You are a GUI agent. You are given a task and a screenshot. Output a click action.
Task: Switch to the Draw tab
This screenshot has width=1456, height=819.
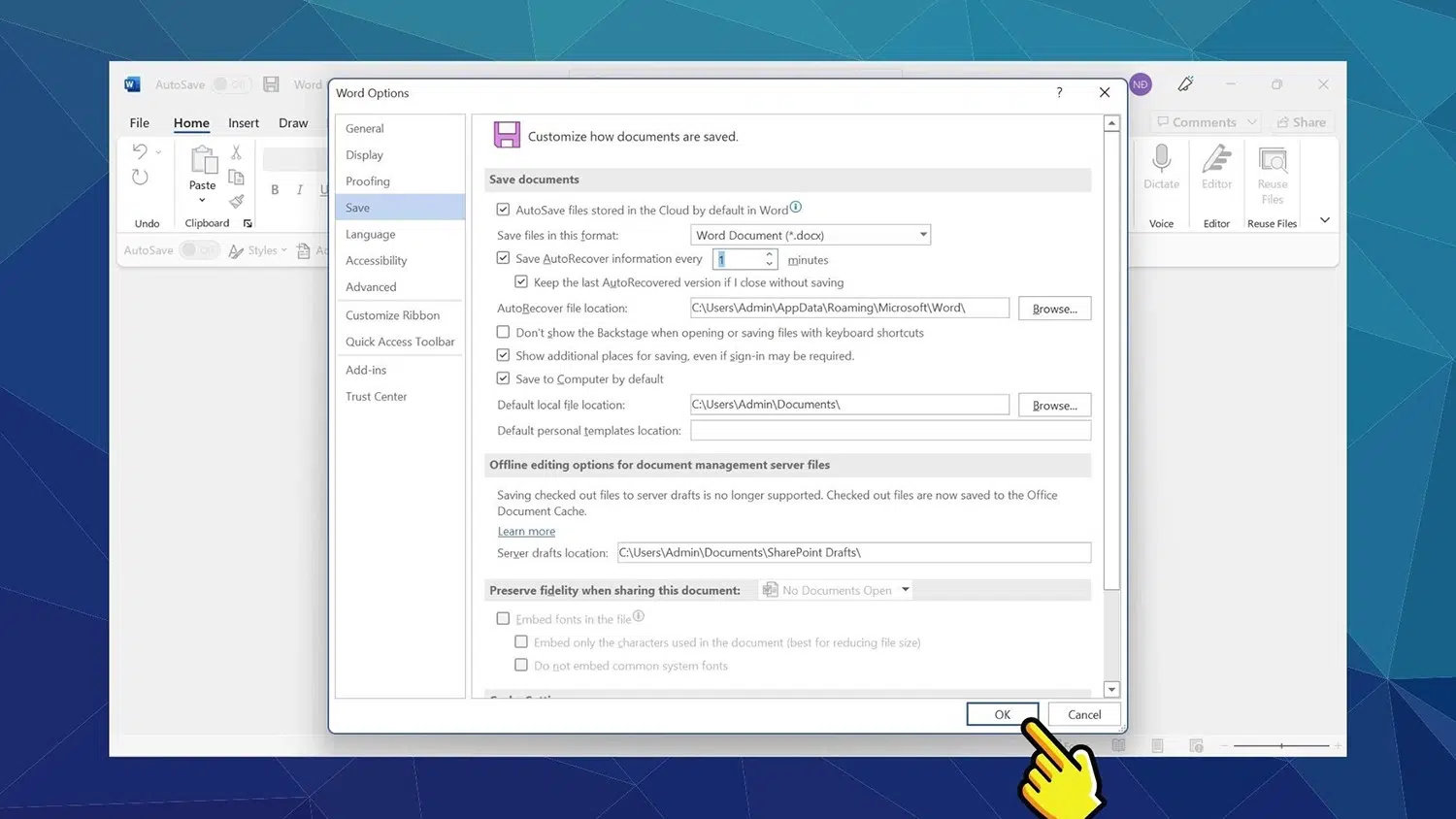coord(293,123)
